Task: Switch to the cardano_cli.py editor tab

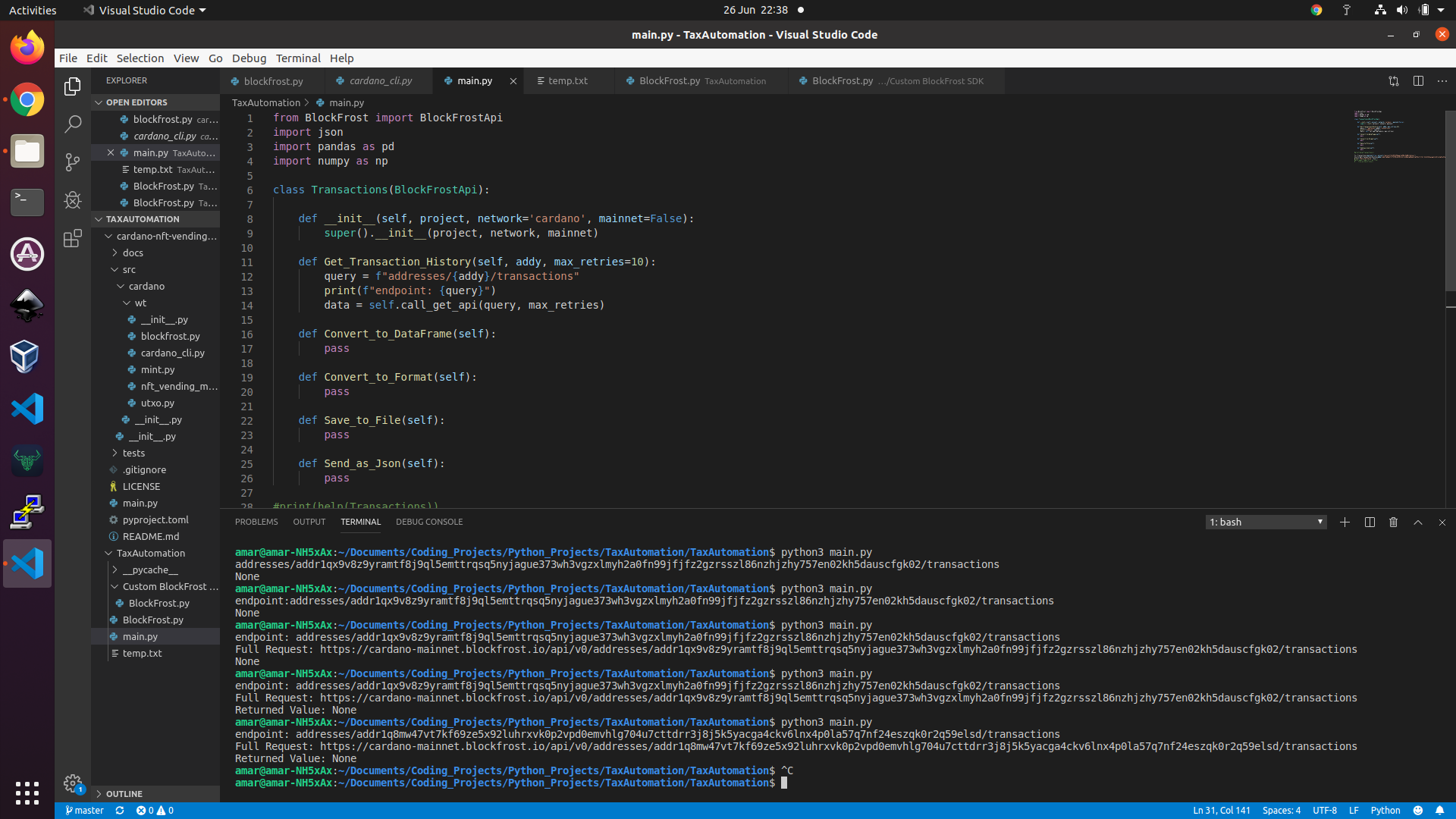Action: click(381, 81)
